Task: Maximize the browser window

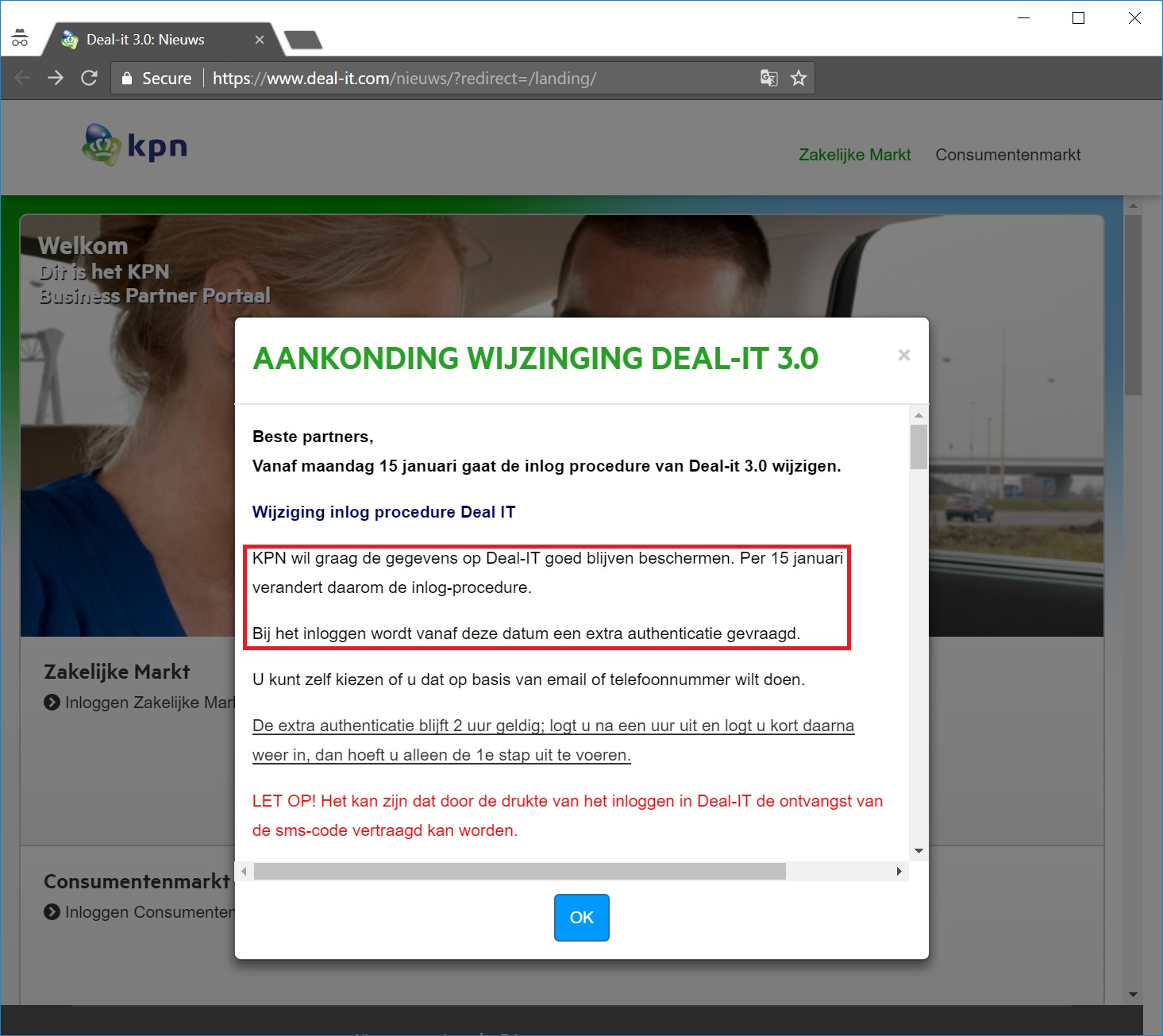Action: click(1078, 17)
